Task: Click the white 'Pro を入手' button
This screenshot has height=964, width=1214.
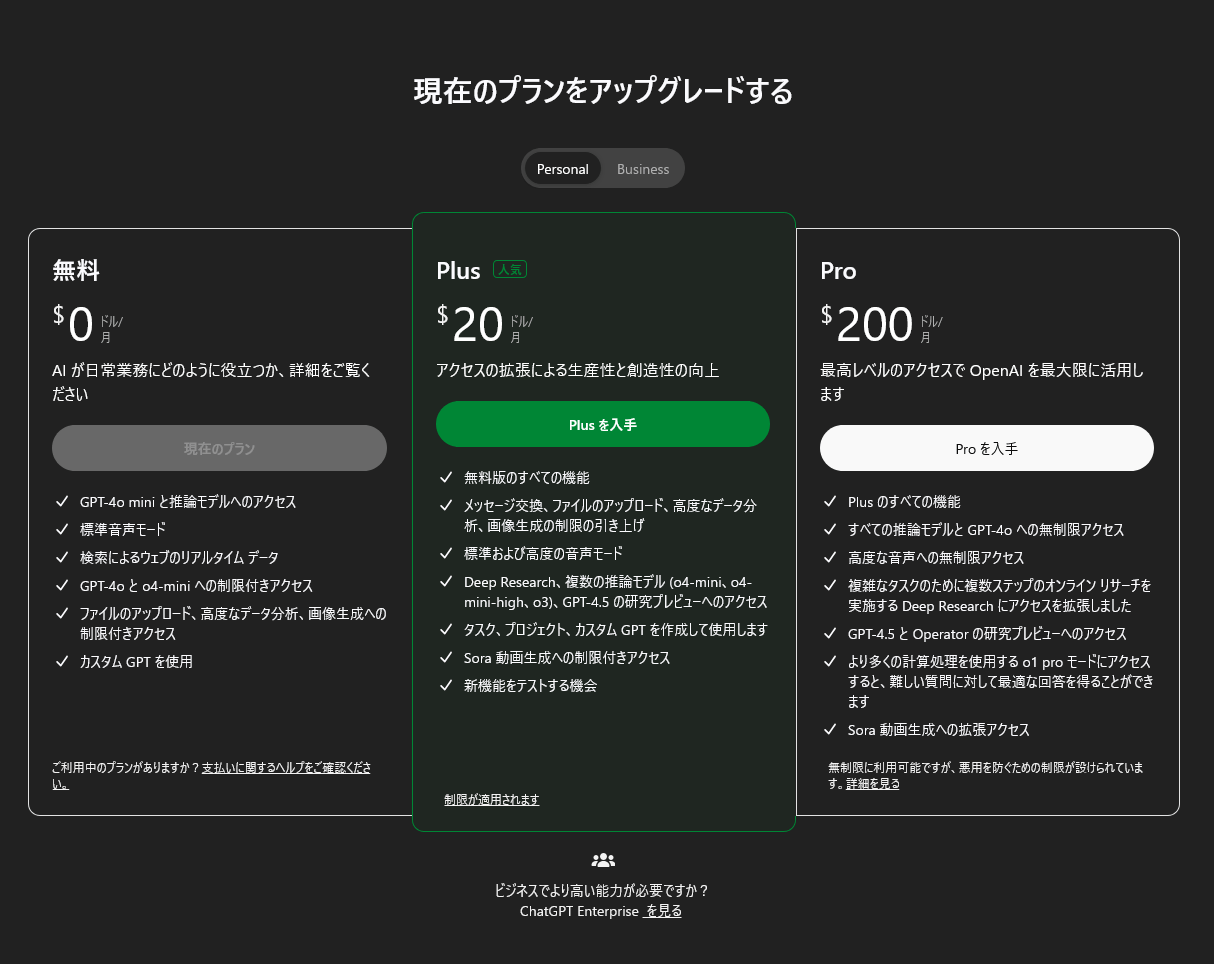Action: 987,448
